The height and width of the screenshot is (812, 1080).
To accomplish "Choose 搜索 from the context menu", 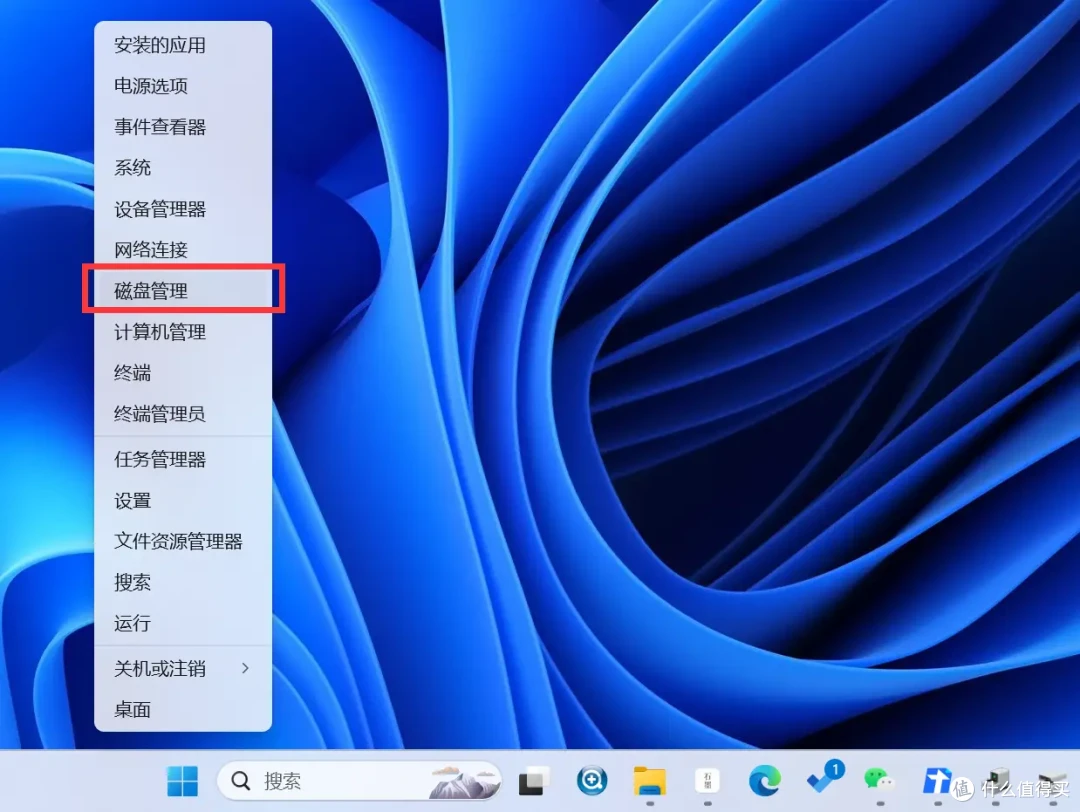I will (183, 583).
